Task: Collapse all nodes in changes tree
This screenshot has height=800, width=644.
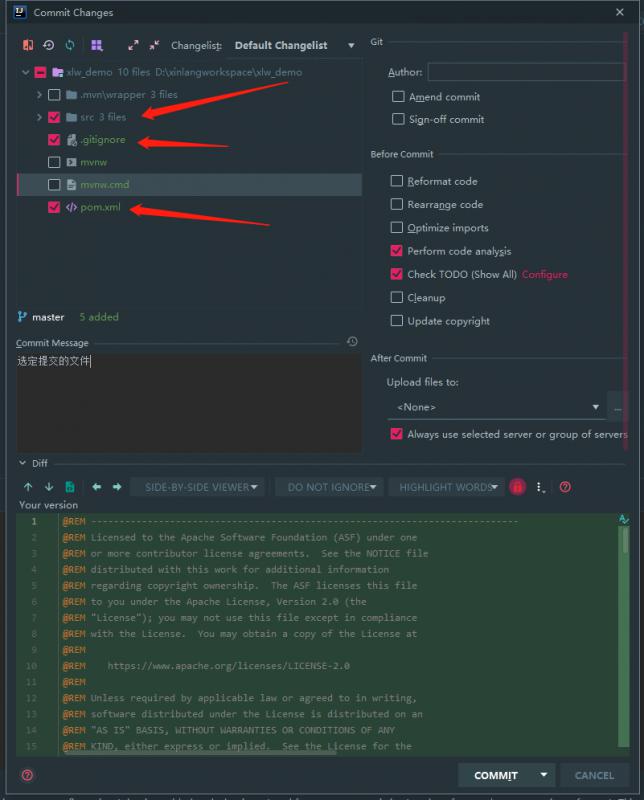Action: (x=154, y=45)
